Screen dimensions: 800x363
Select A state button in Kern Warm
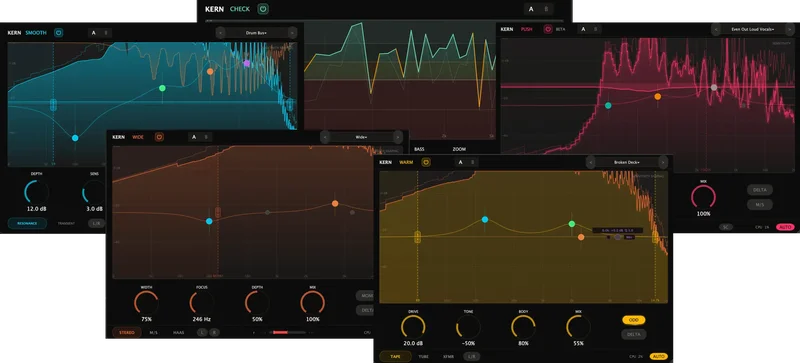coord(460,162)
